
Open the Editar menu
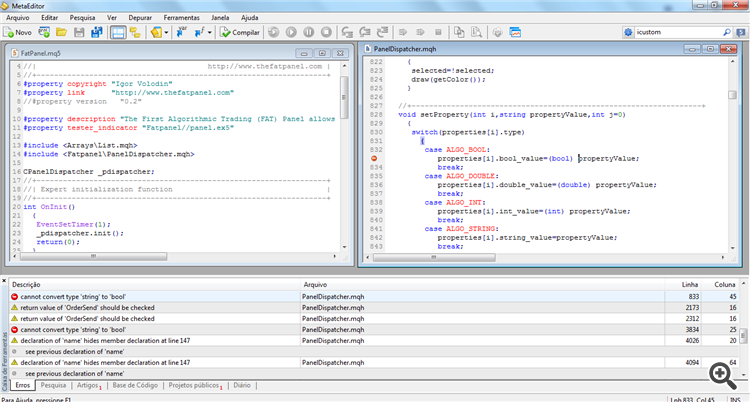pyautogui.click(x=50, y=18)
